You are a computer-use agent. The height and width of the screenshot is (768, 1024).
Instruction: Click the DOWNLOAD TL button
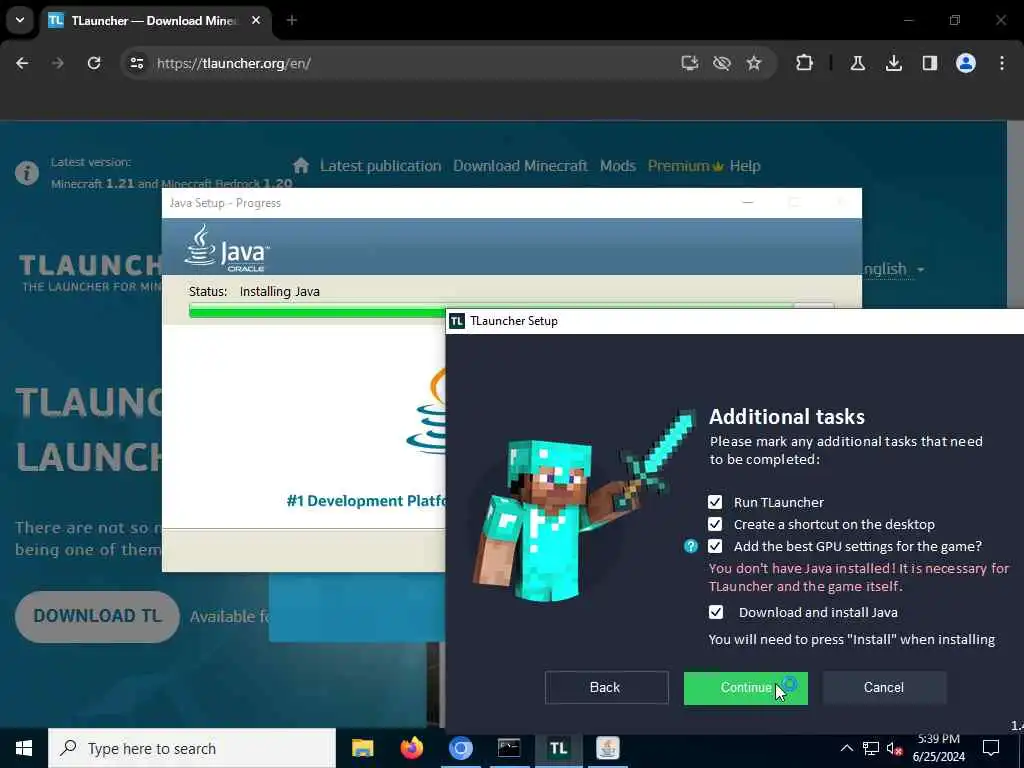tap(97, 616)
